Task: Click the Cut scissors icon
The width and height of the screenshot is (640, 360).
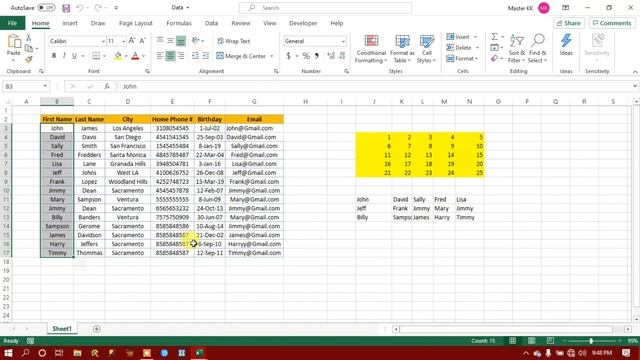Action: click(x=29, y=38)
